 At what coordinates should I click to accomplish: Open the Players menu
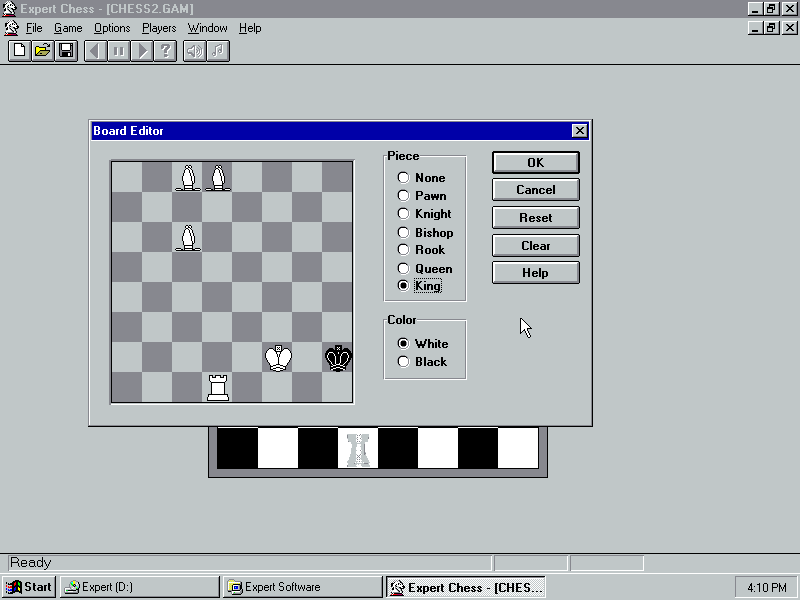coord(159,28)
